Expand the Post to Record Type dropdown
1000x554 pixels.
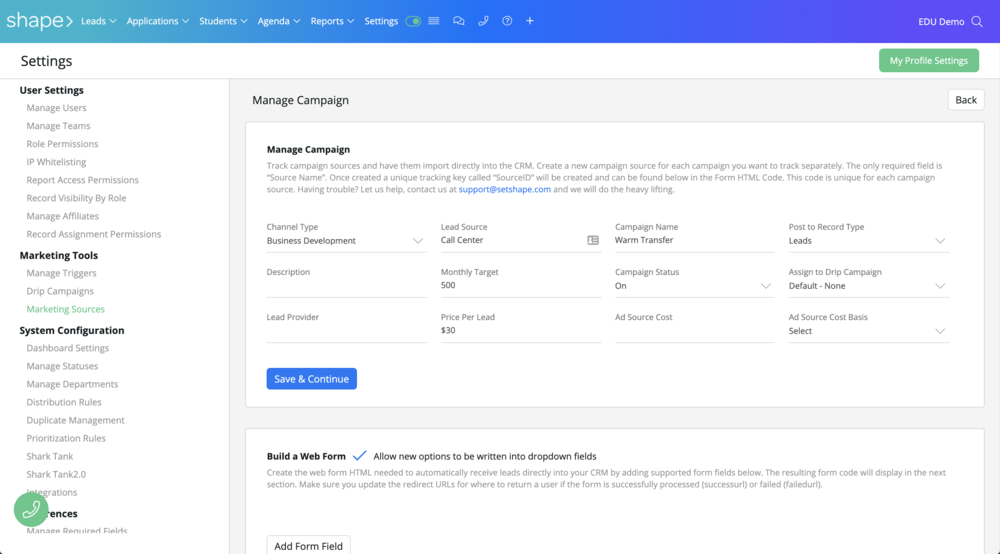[869, 241]
